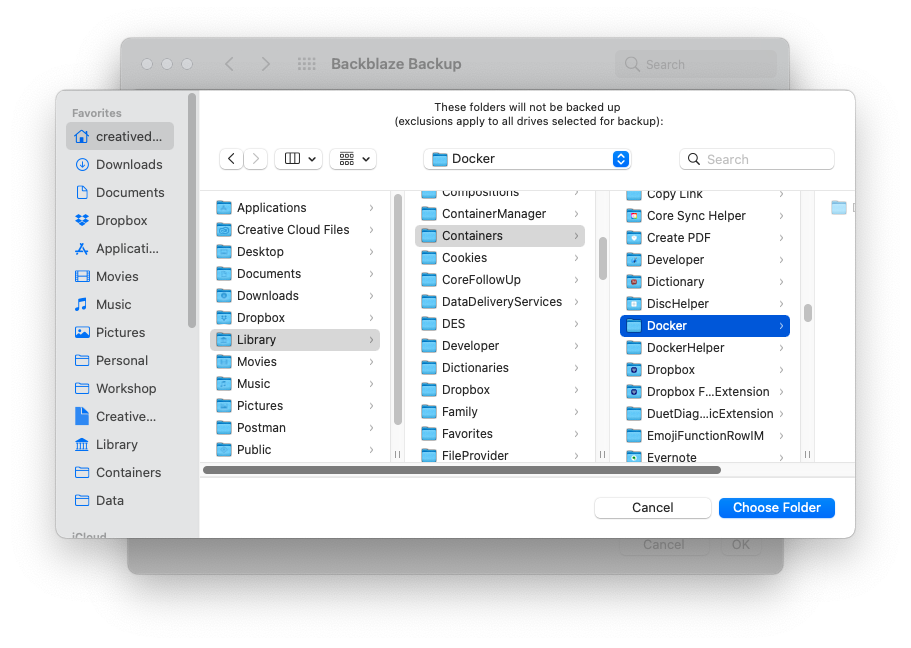Expand the DockerHelper folder chevron

[x=781, y=348]
